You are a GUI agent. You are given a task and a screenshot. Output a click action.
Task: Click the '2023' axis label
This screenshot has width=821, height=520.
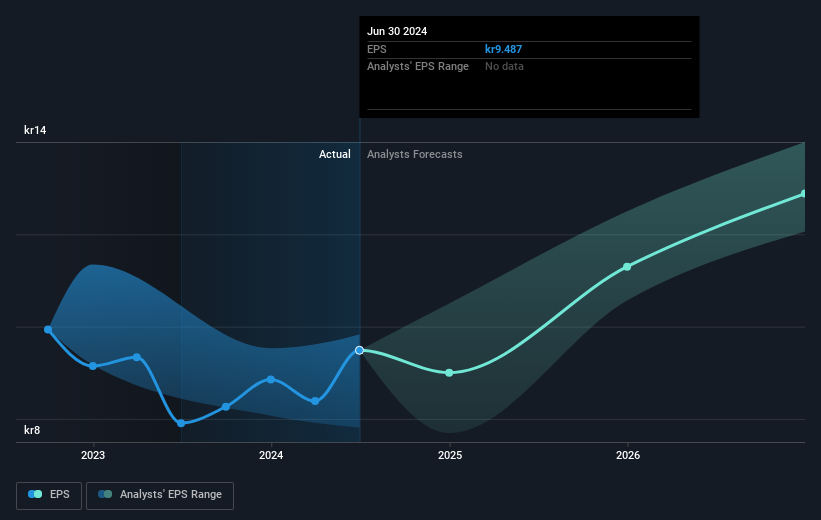pyautogui.click(x=93, y=456)
